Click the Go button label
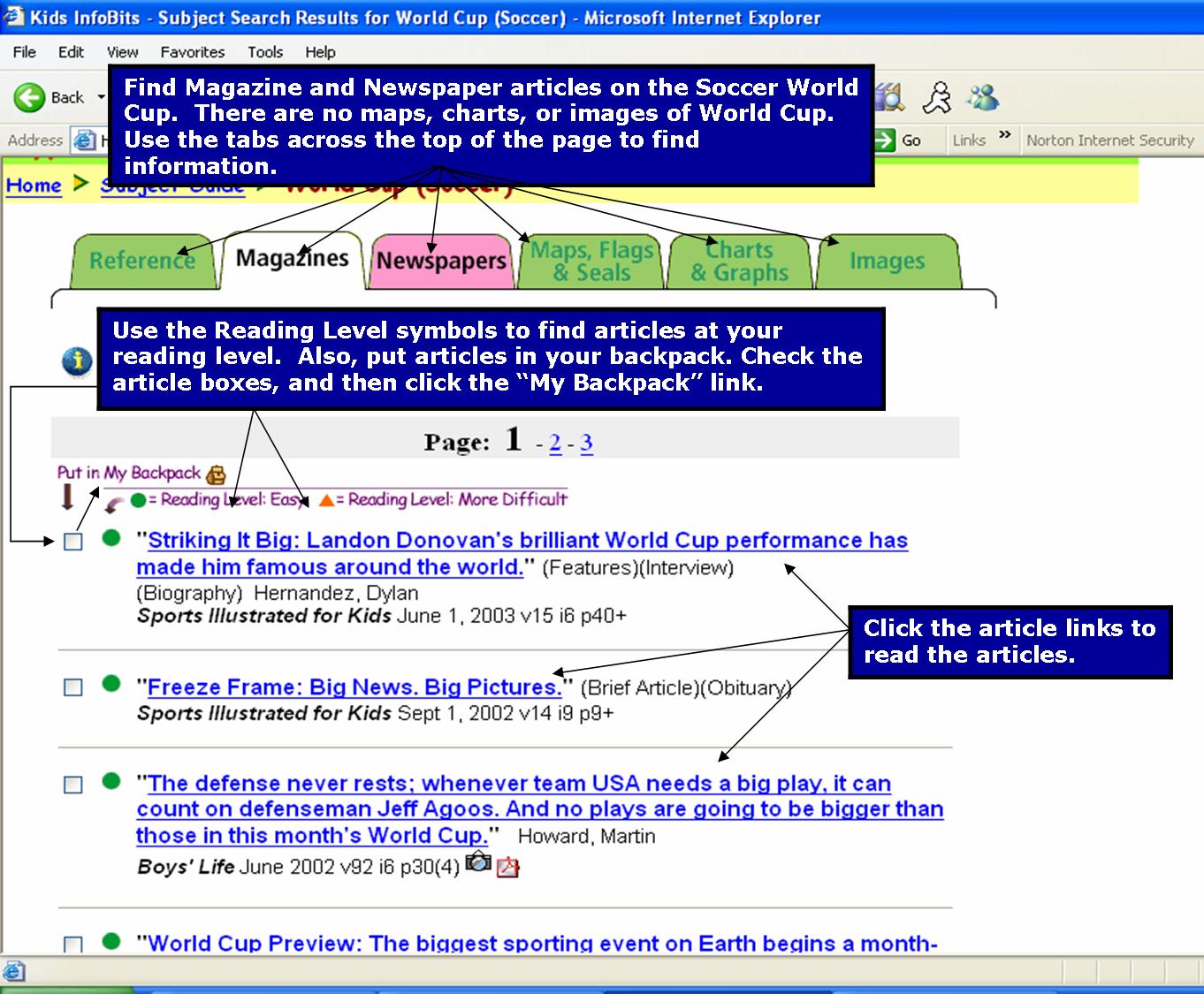 (911, 140)
